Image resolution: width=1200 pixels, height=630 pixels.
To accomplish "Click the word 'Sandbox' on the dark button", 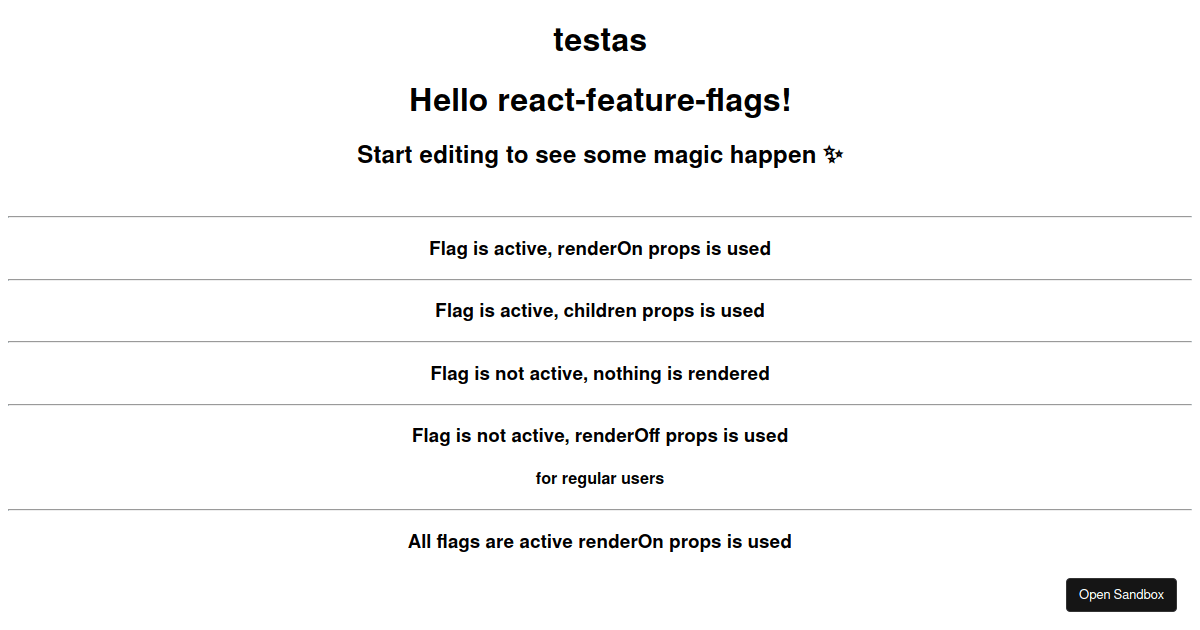I will coord(1139,595).
